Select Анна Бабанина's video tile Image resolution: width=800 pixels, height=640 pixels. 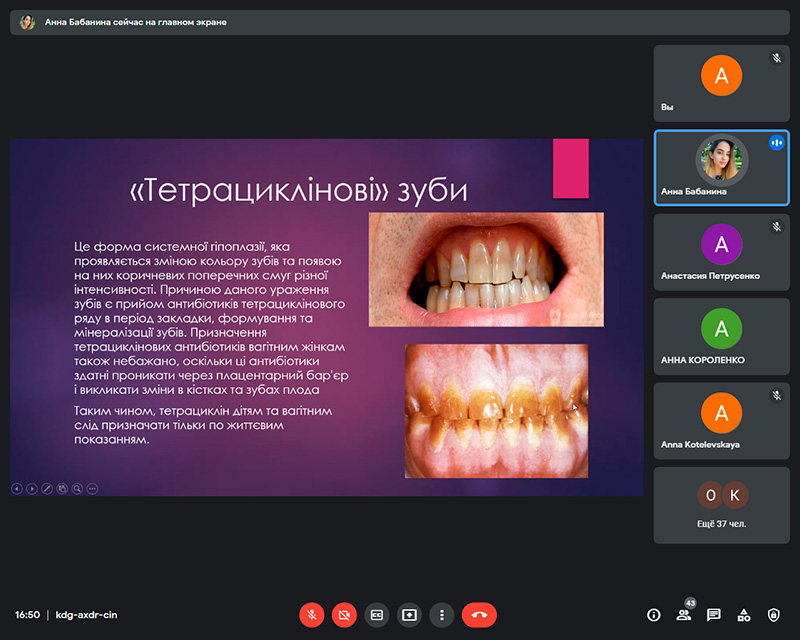coord(721,167)
